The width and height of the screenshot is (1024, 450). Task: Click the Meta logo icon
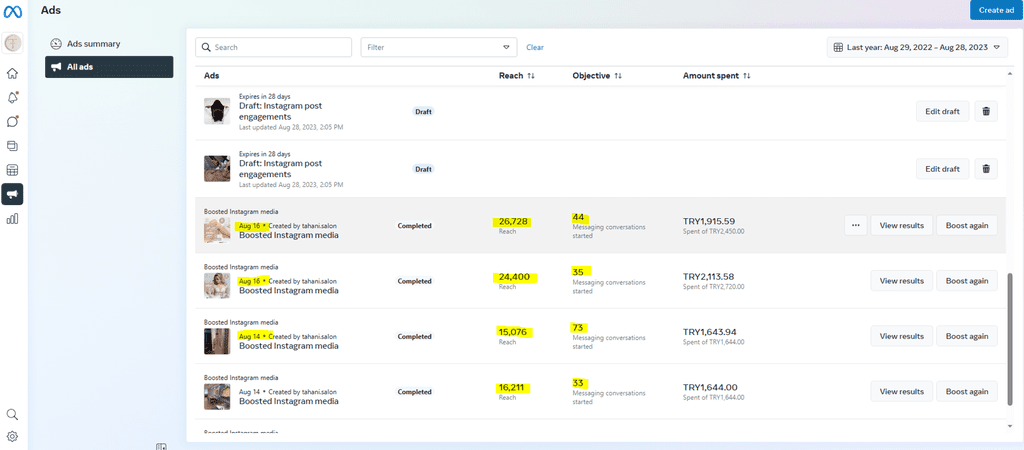pyautogui.click(x=13, y=12)
